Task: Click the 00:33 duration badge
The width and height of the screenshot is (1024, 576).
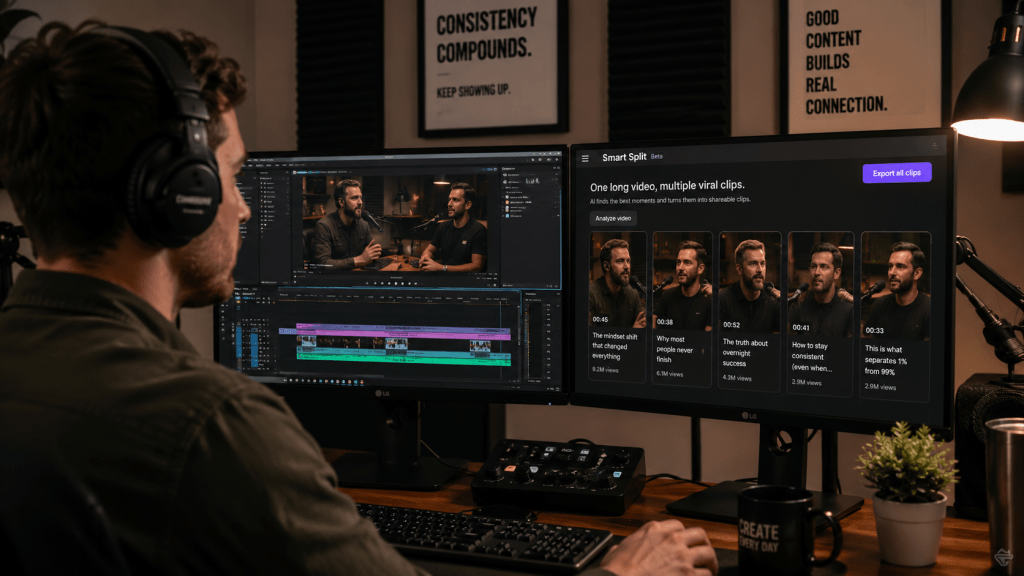Action: click(874, 330)
